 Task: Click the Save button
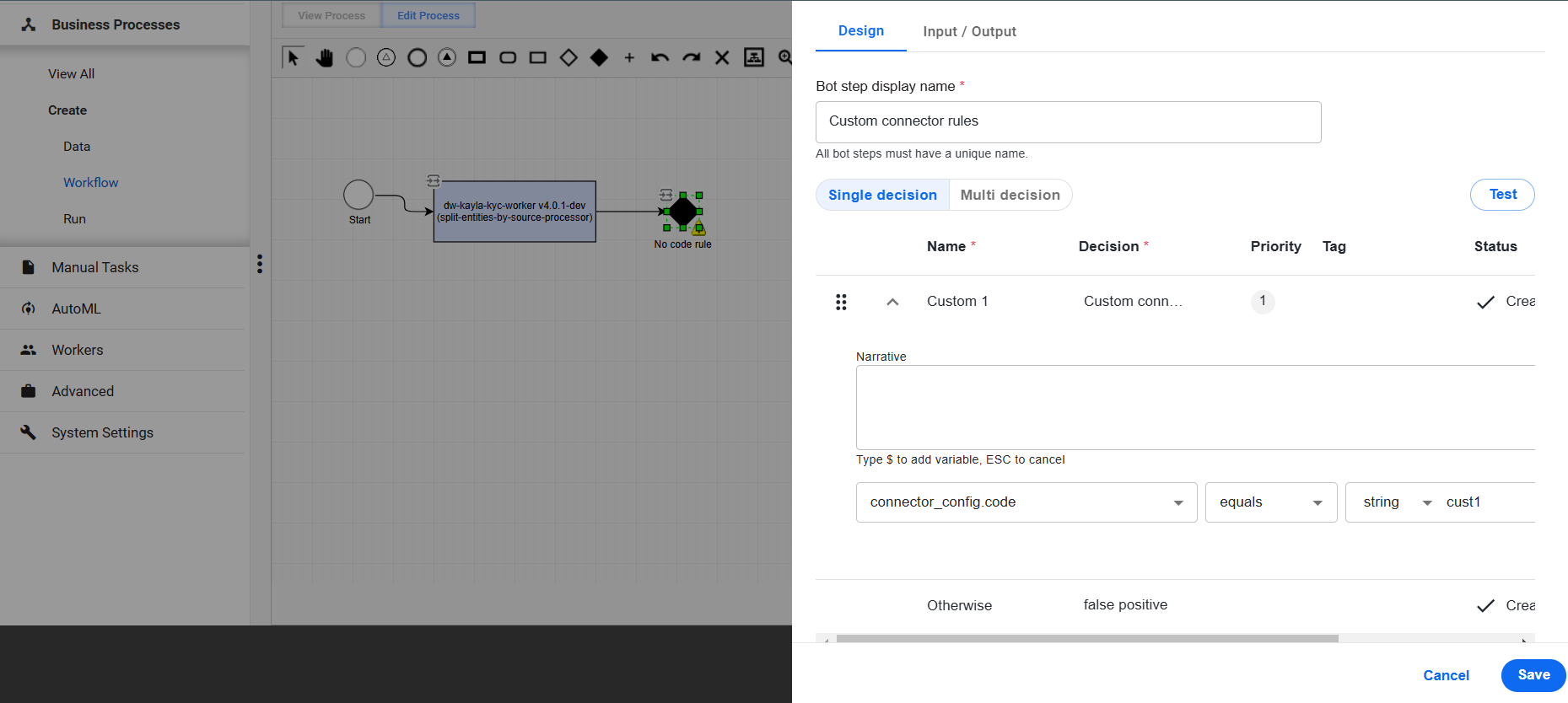coord(1533,675)
